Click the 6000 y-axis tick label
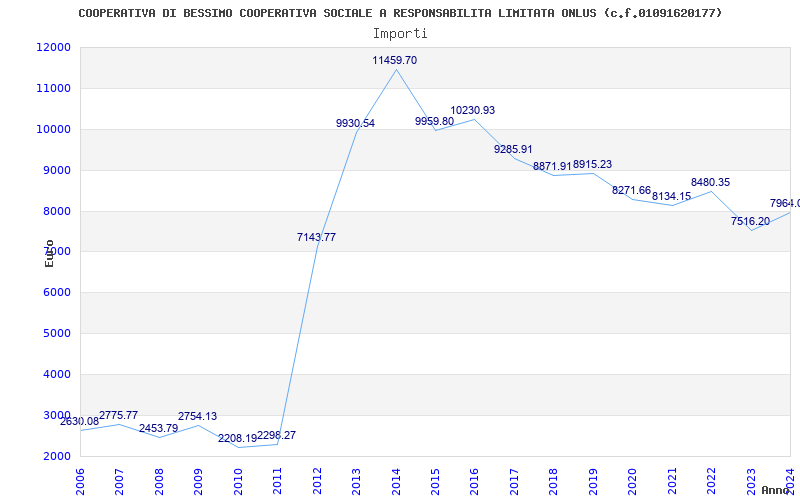Screen dimensions: 800x500 click(x=56, y=293)
